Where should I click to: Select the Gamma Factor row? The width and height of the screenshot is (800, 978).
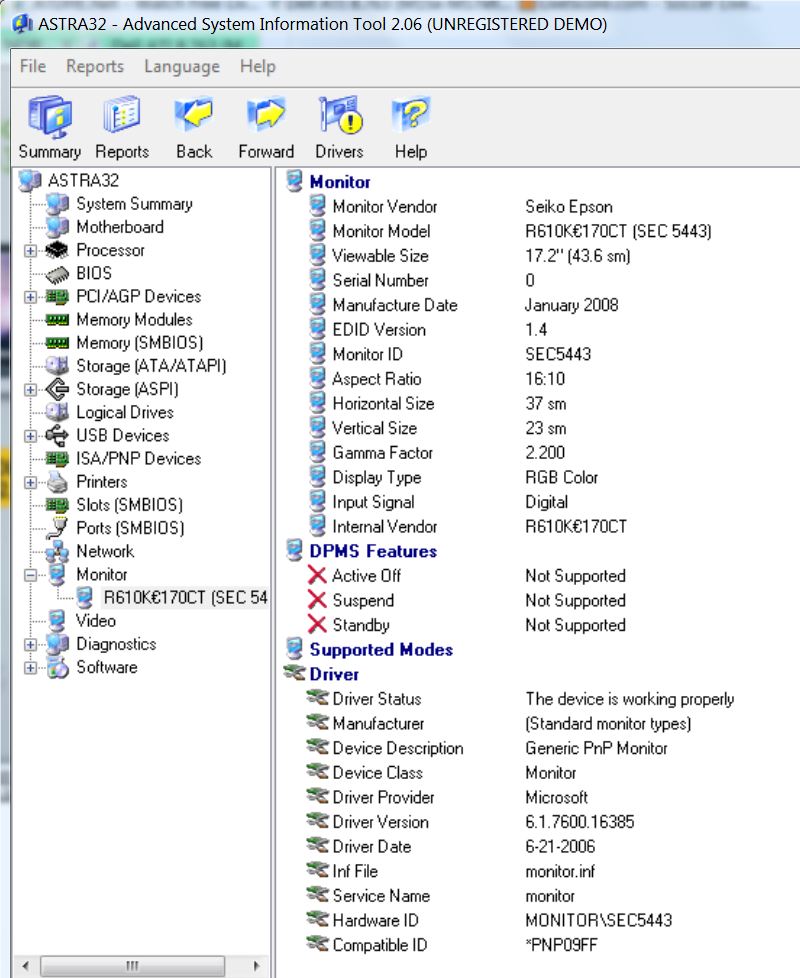[382, 453]
